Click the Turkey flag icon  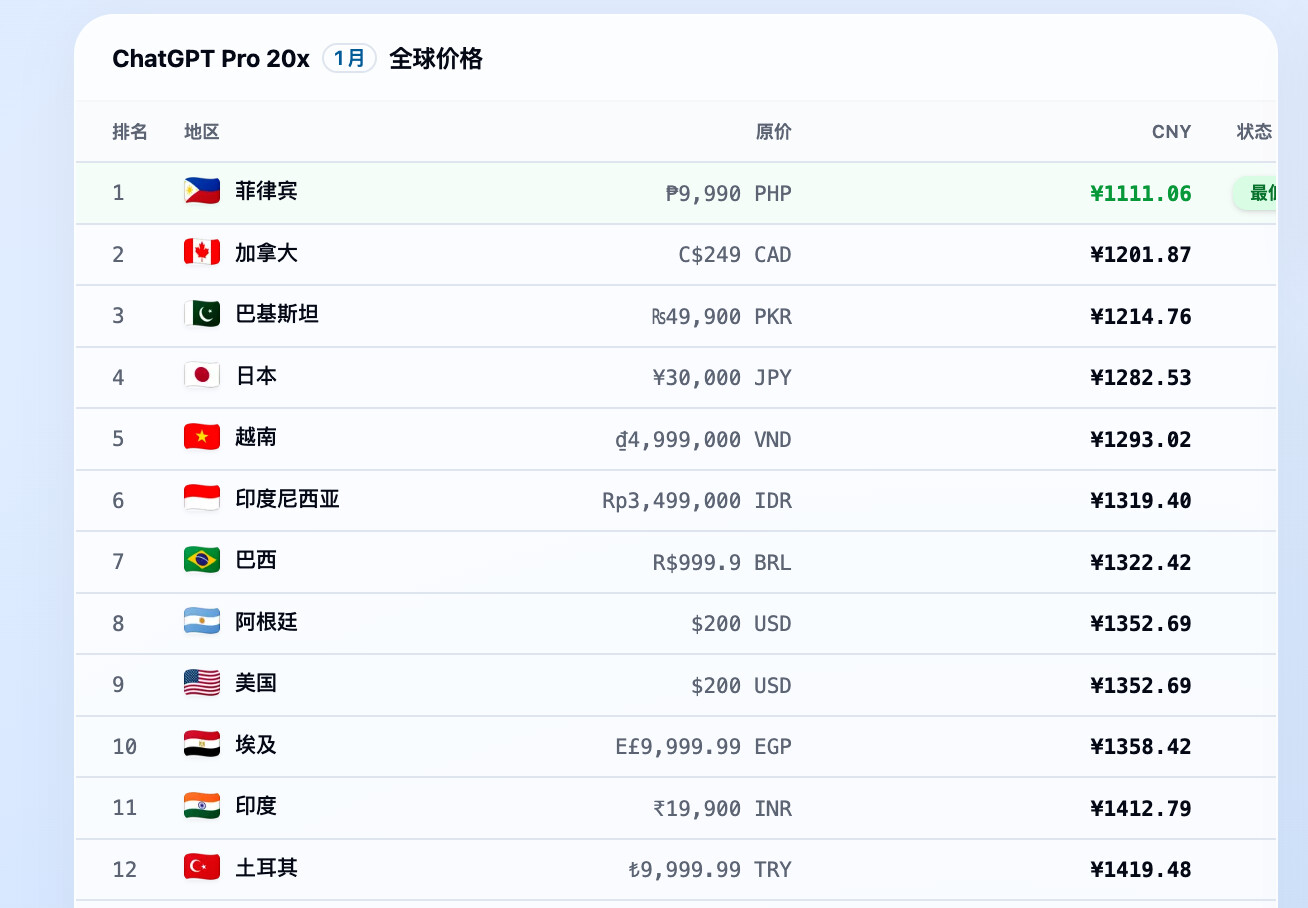(x=202, y=868)
